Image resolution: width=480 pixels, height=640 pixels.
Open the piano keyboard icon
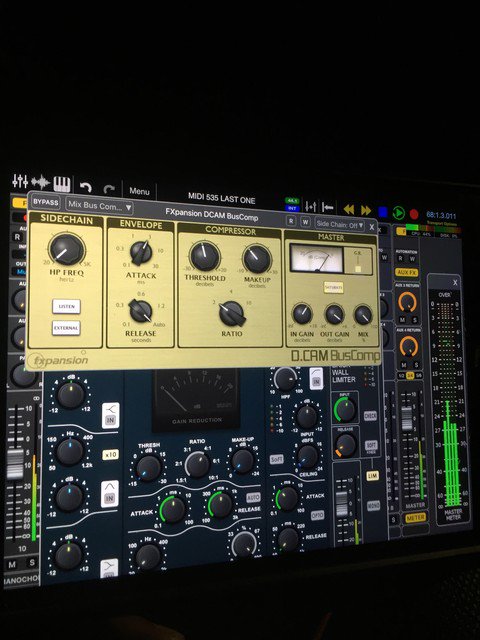pyautogui.click(x=62, y=184)
